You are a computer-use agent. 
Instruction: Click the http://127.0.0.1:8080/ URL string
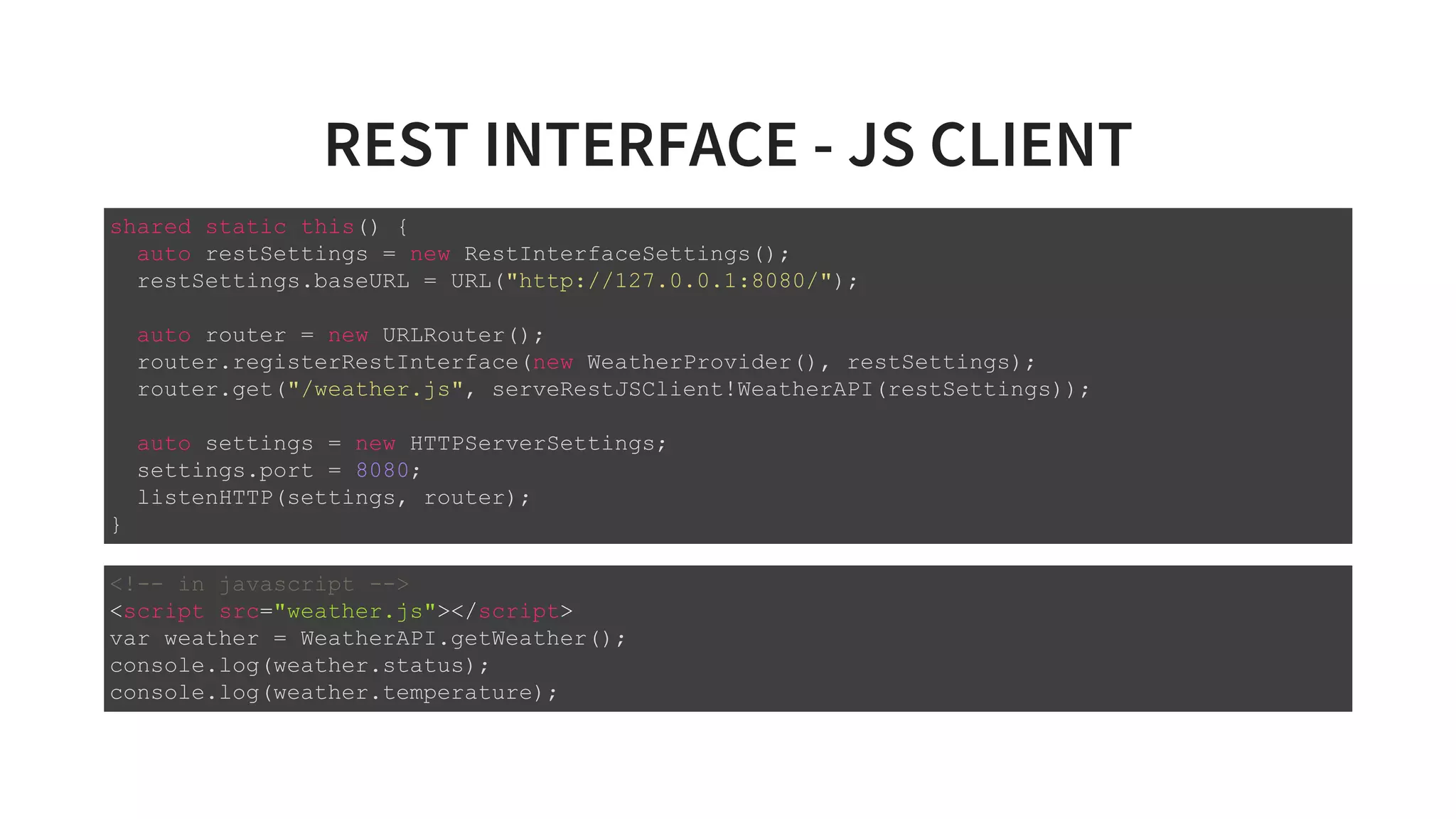click(x=668, y=281)
